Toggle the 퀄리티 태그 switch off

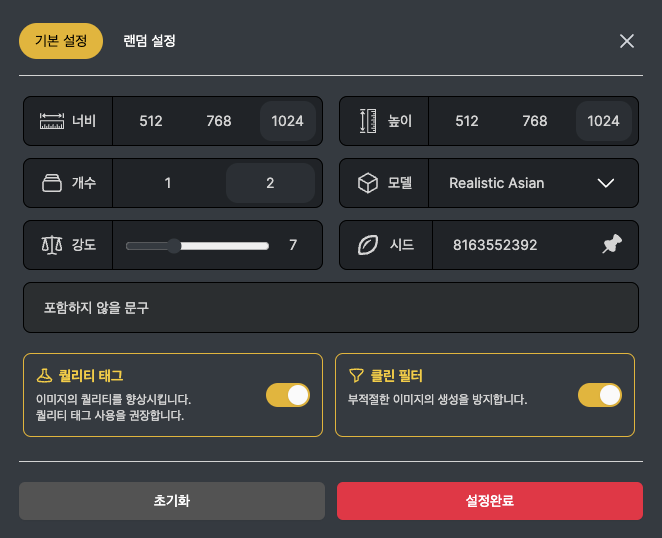pos(288,395)
